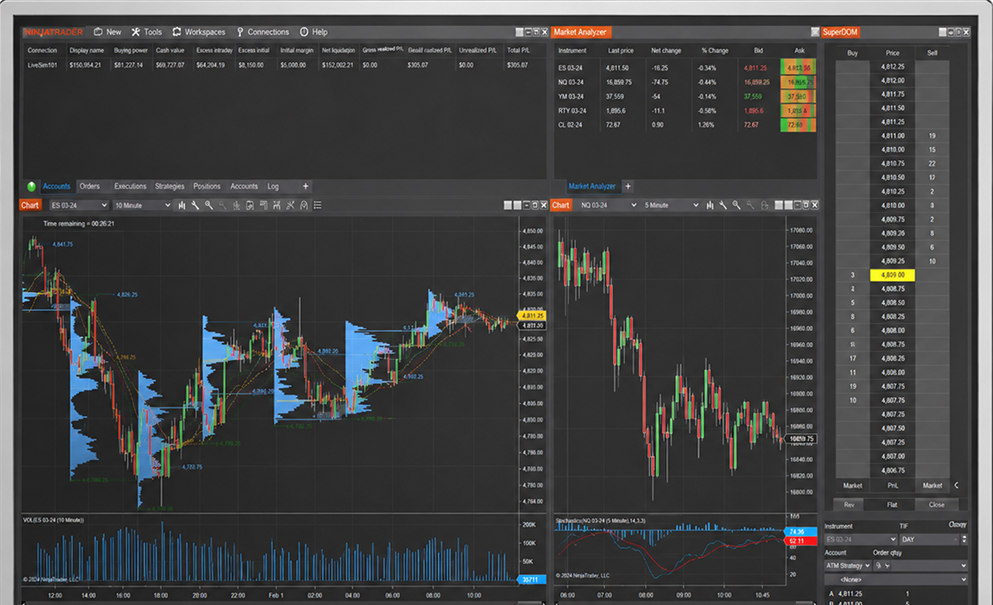This screenshot has height=605, width=993.
Task: Select the Market Analyzer tab below instrument list
Action: 591,186
